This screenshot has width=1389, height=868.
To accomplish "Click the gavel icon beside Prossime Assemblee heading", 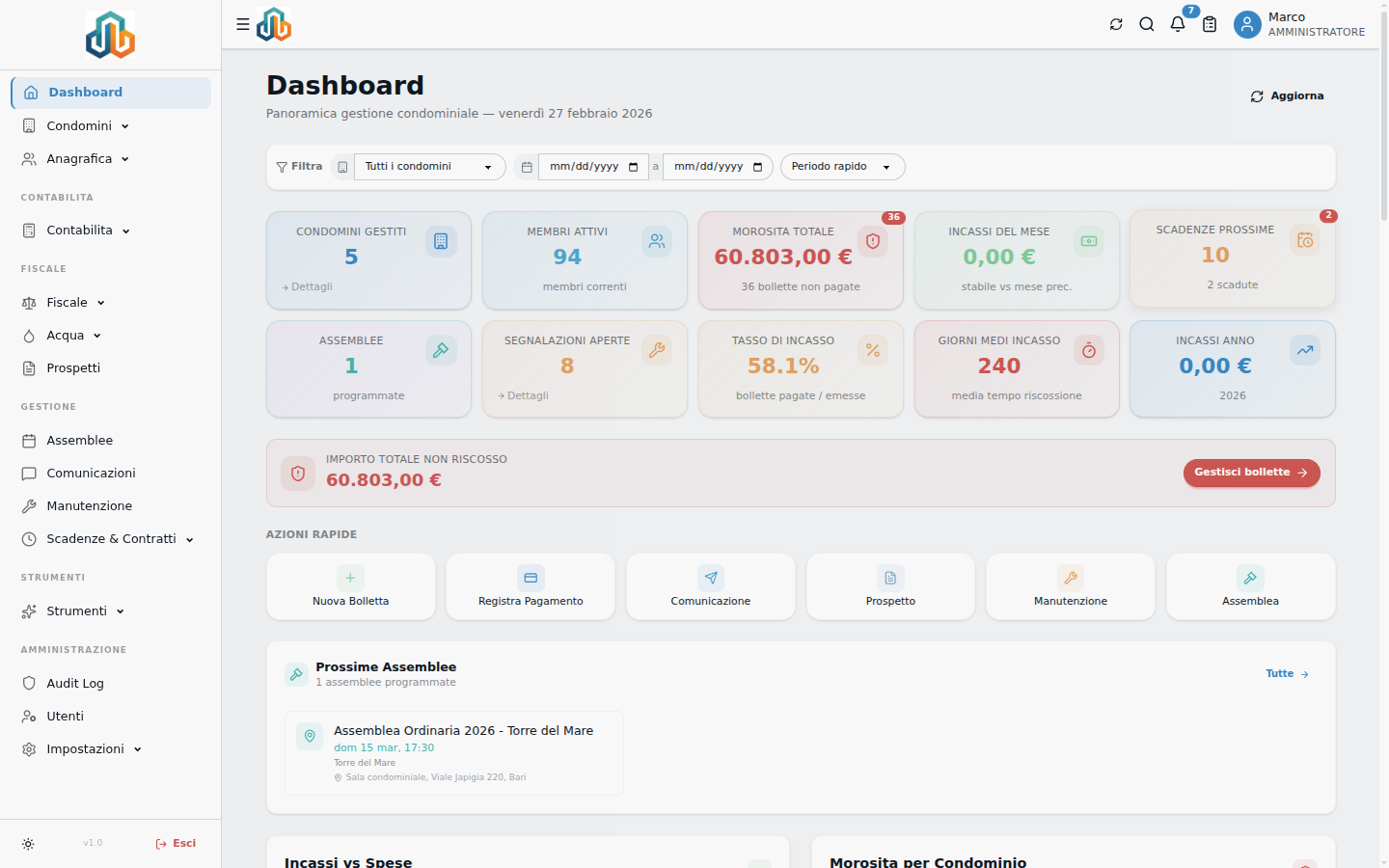I will tap(296, 674).
